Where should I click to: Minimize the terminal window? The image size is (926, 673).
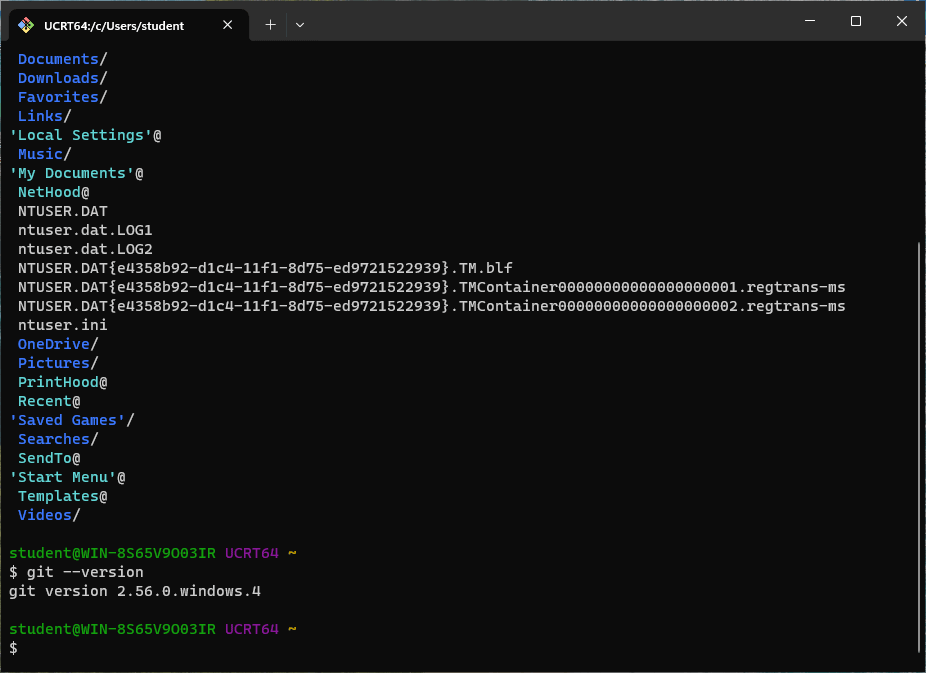pyautogui.click(x=810, y=21)
